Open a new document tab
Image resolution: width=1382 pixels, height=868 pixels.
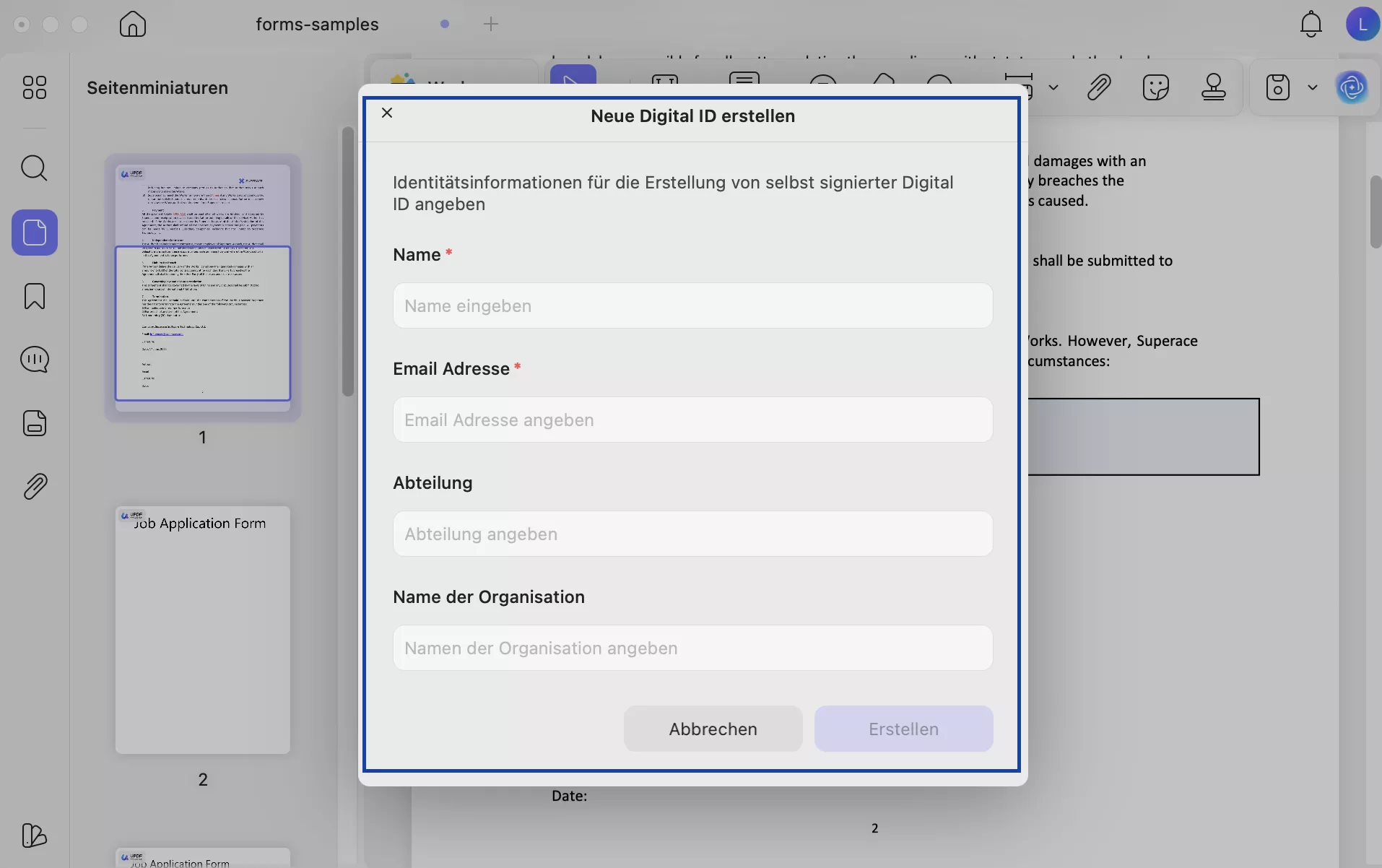tap(491, 24)
